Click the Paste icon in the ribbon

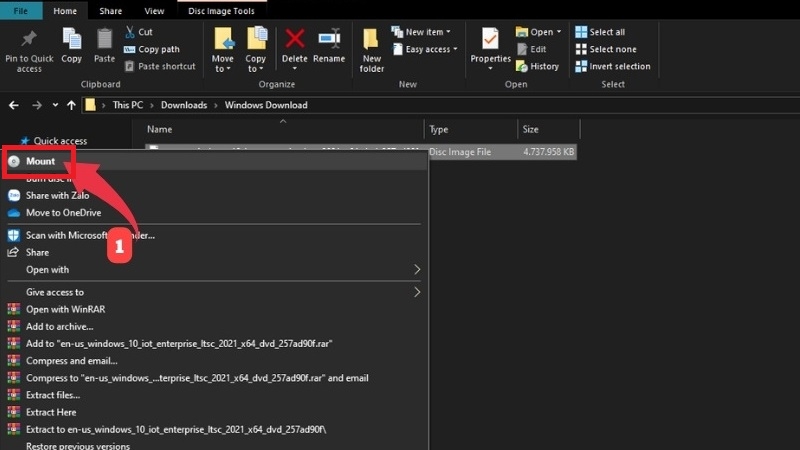104,40
